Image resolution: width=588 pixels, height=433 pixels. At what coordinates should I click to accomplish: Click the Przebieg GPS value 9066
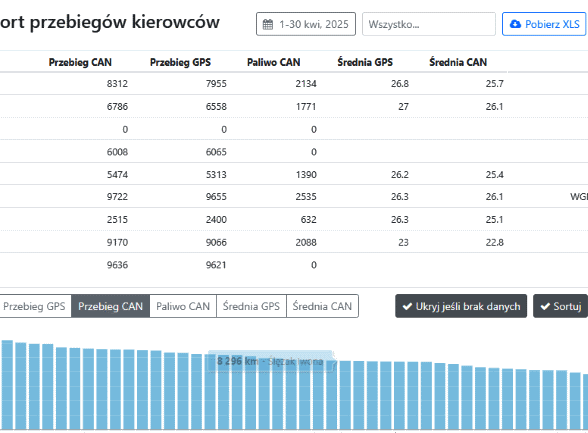[x=216, y=243]
